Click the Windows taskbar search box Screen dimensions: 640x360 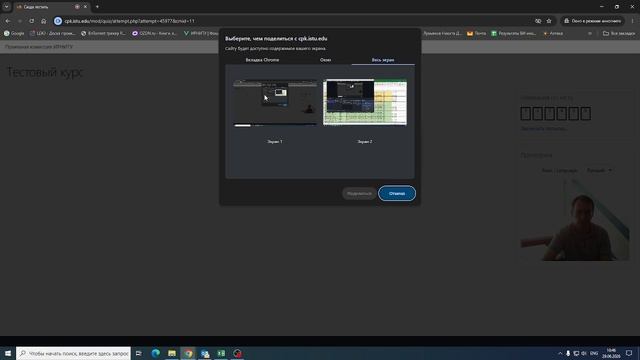tap(73, 353)
